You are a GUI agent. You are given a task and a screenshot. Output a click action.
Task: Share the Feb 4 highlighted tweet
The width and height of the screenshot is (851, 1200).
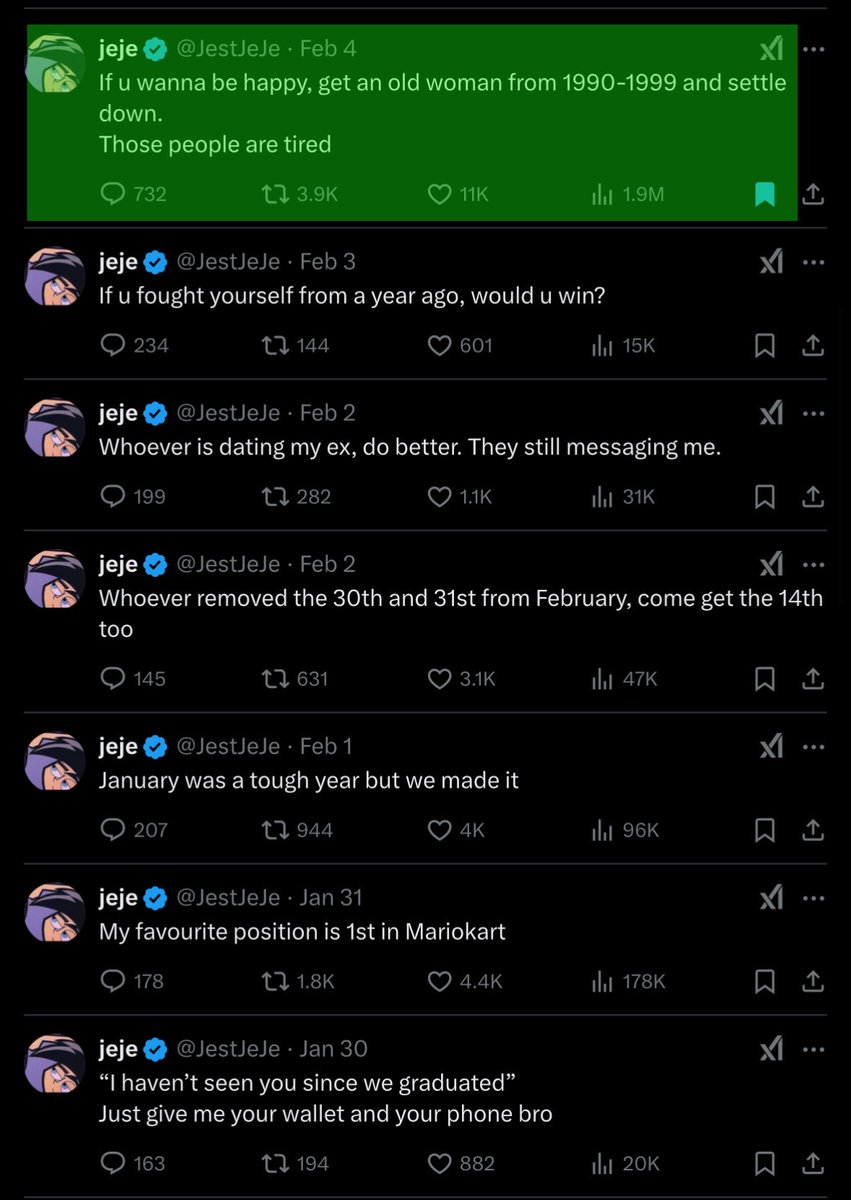(813, 194)
